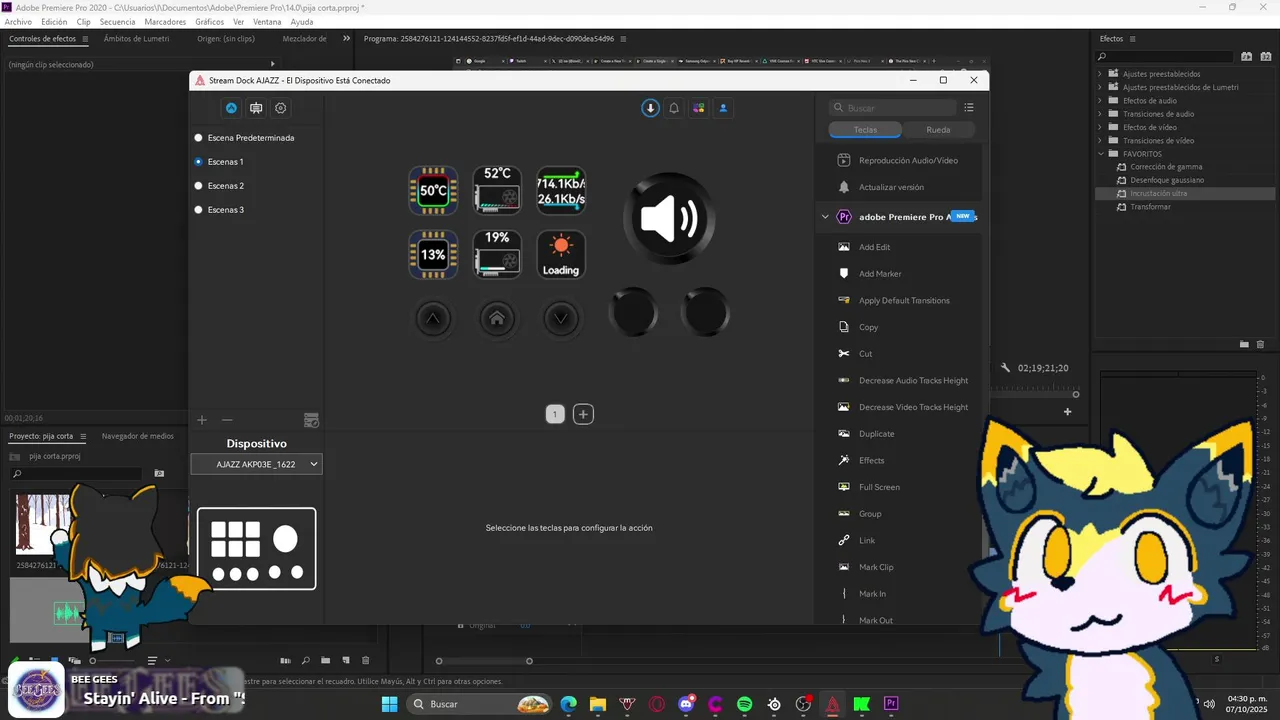Toggle list view icon beside Buscar field
Image resolution: width=1280 pixels, height=720 pixels.
coord(968,108)
